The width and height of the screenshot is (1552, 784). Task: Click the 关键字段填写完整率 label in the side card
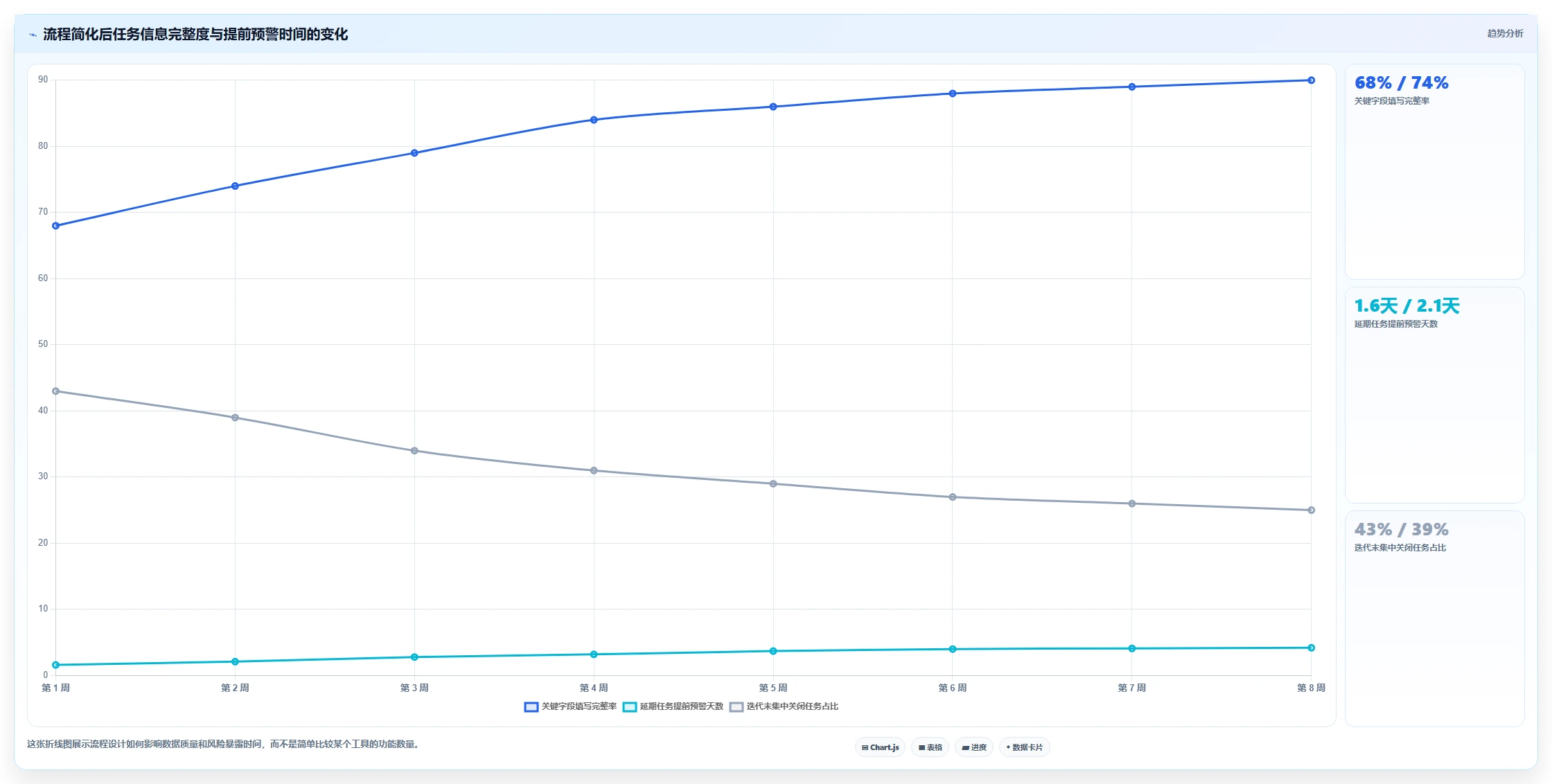[1392, 101]
